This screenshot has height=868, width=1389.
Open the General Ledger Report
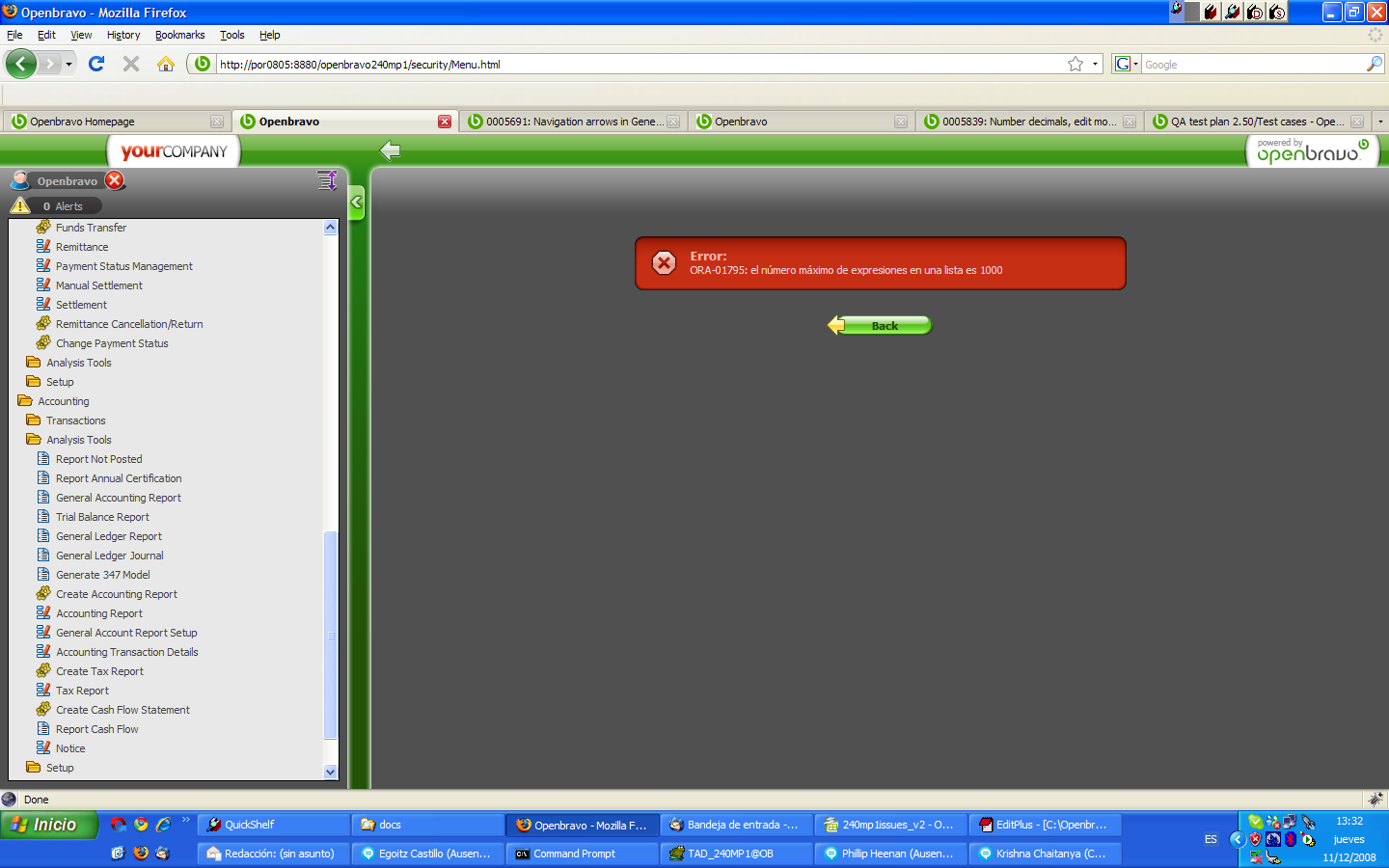tap(109, 536)
